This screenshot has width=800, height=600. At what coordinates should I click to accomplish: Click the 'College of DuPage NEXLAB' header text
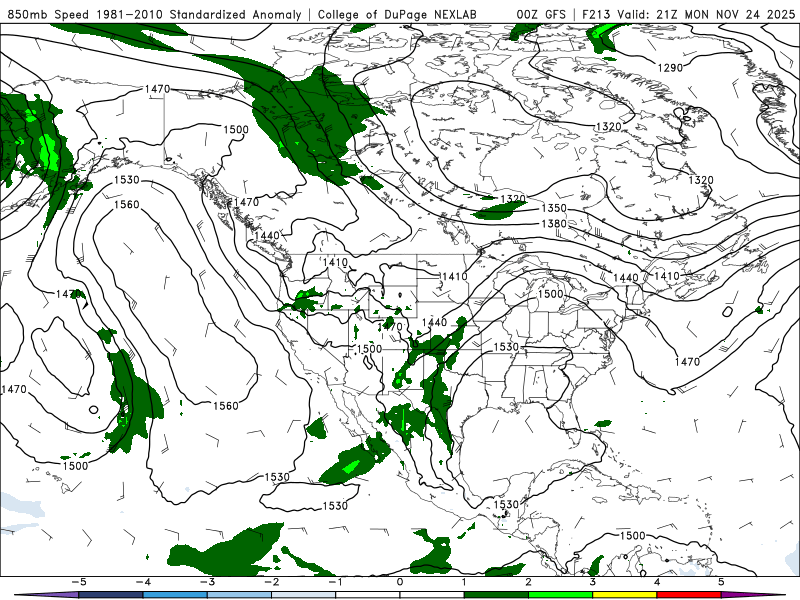(397, 14)
